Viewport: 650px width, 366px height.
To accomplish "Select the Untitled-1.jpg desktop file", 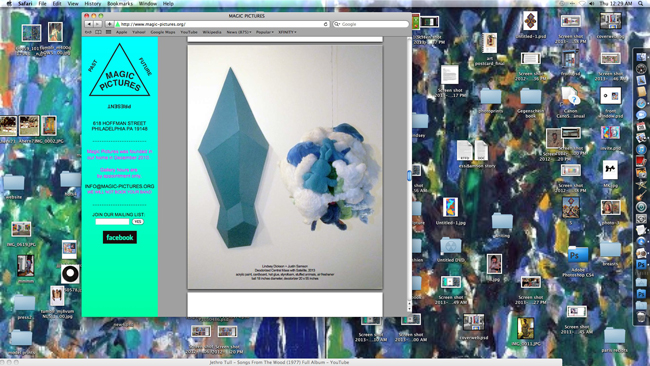I will pos(451,211).
